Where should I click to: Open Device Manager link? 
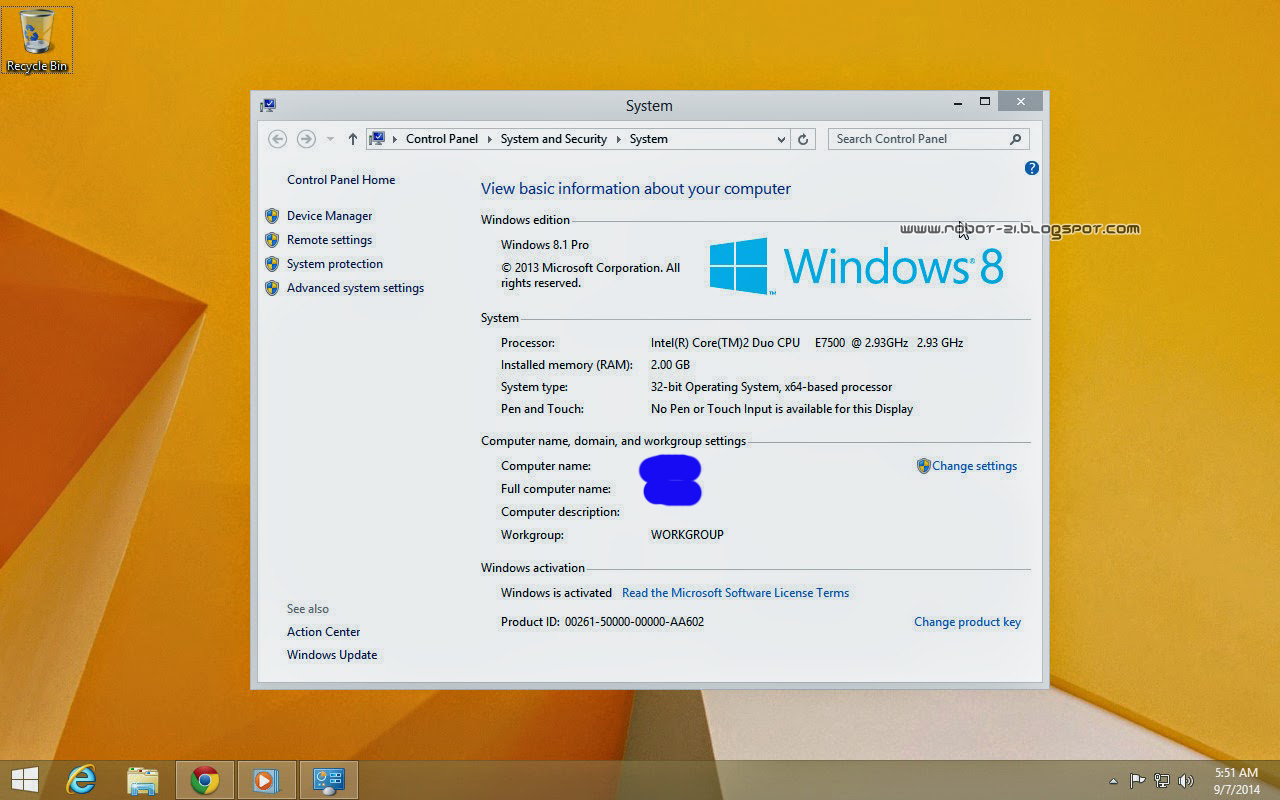tap(329, 216)
